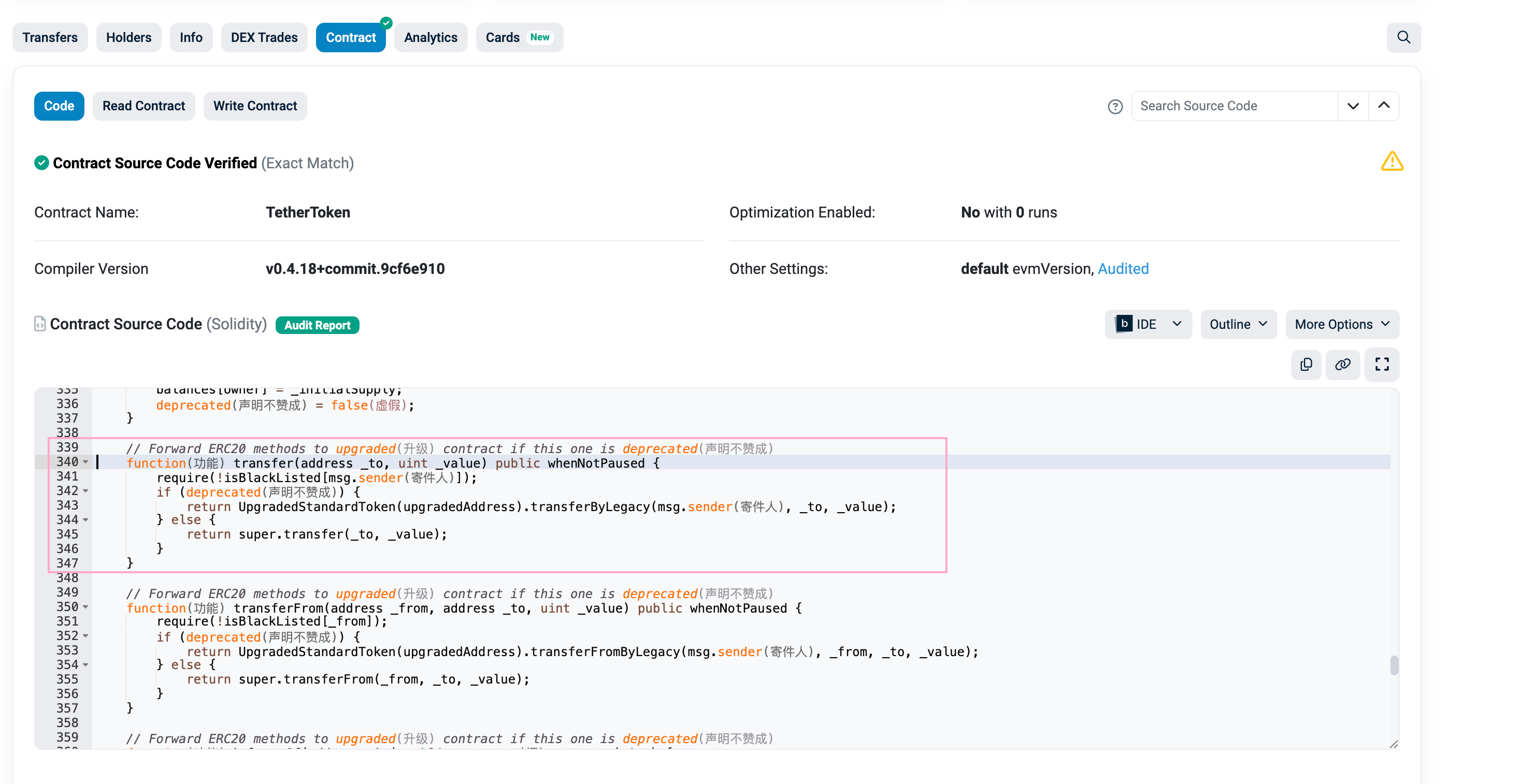Fold the else block at line 344
Image resolution: width=1522 pixels, height=784 pixels.
click(85, 520)
